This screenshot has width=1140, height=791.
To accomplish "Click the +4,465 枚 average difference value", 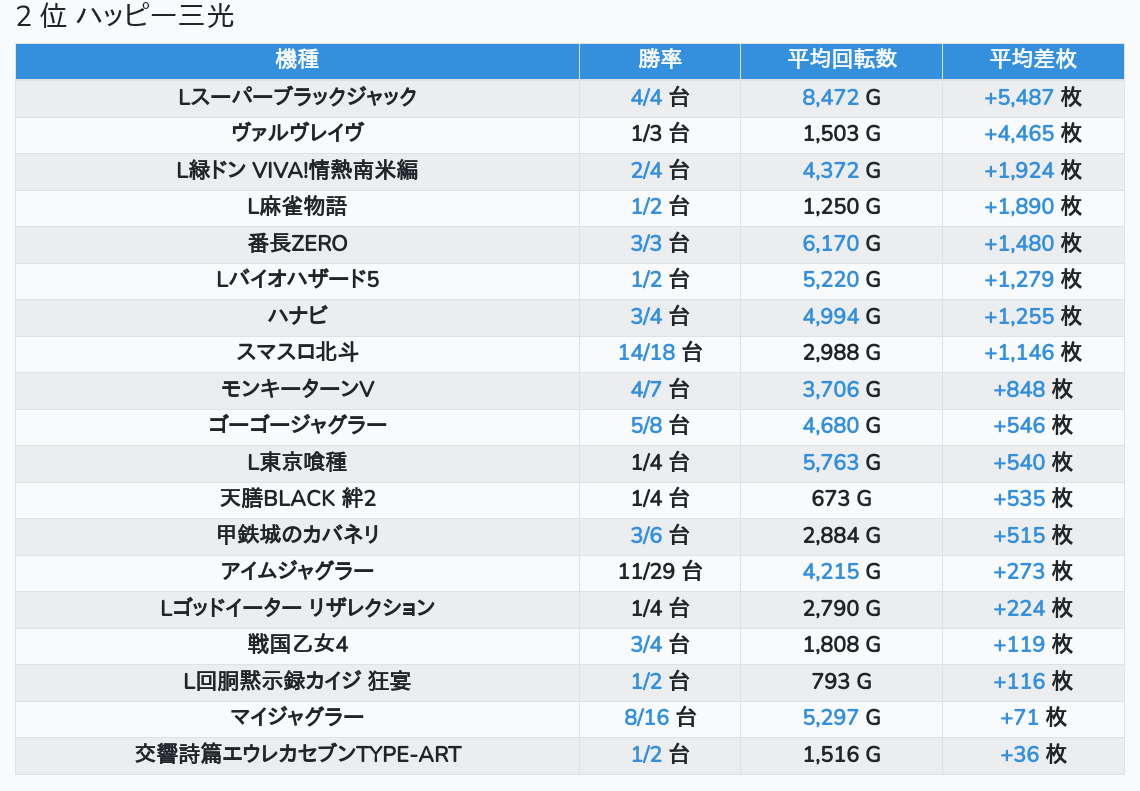I will [x=1032, y=133].
